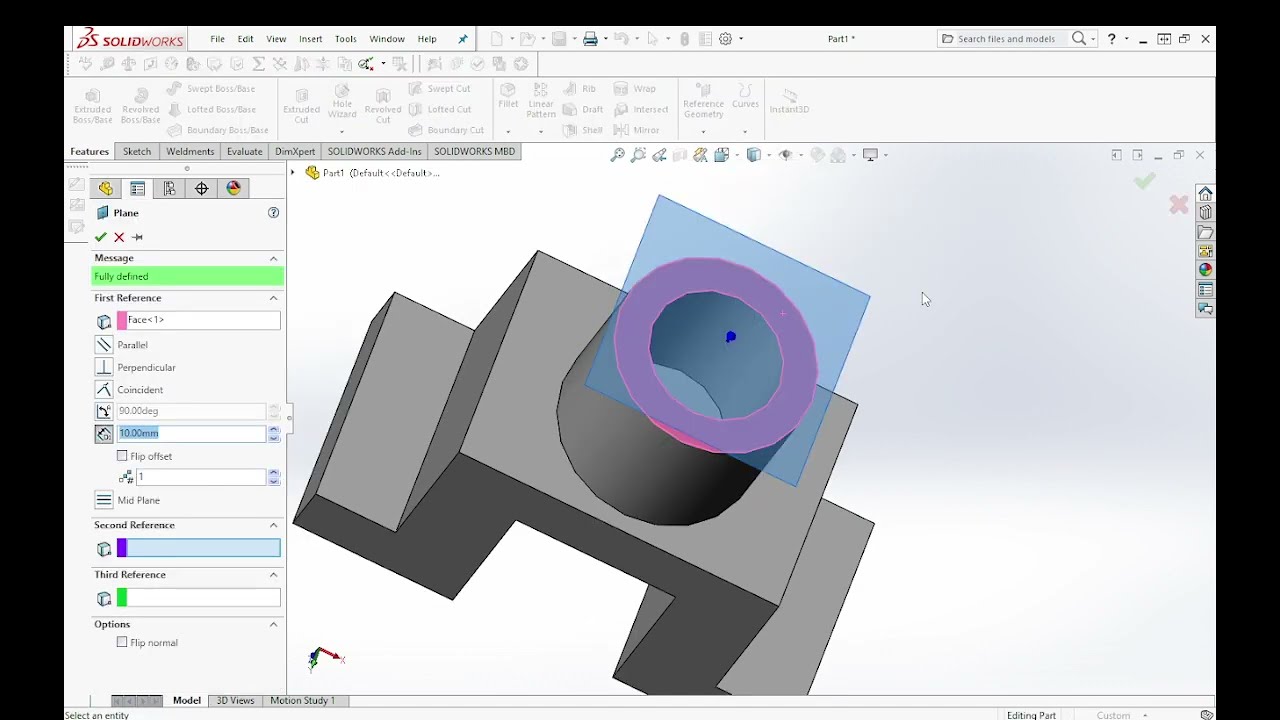Click Zoom to Fit in view toolbar

click(618, 155)
